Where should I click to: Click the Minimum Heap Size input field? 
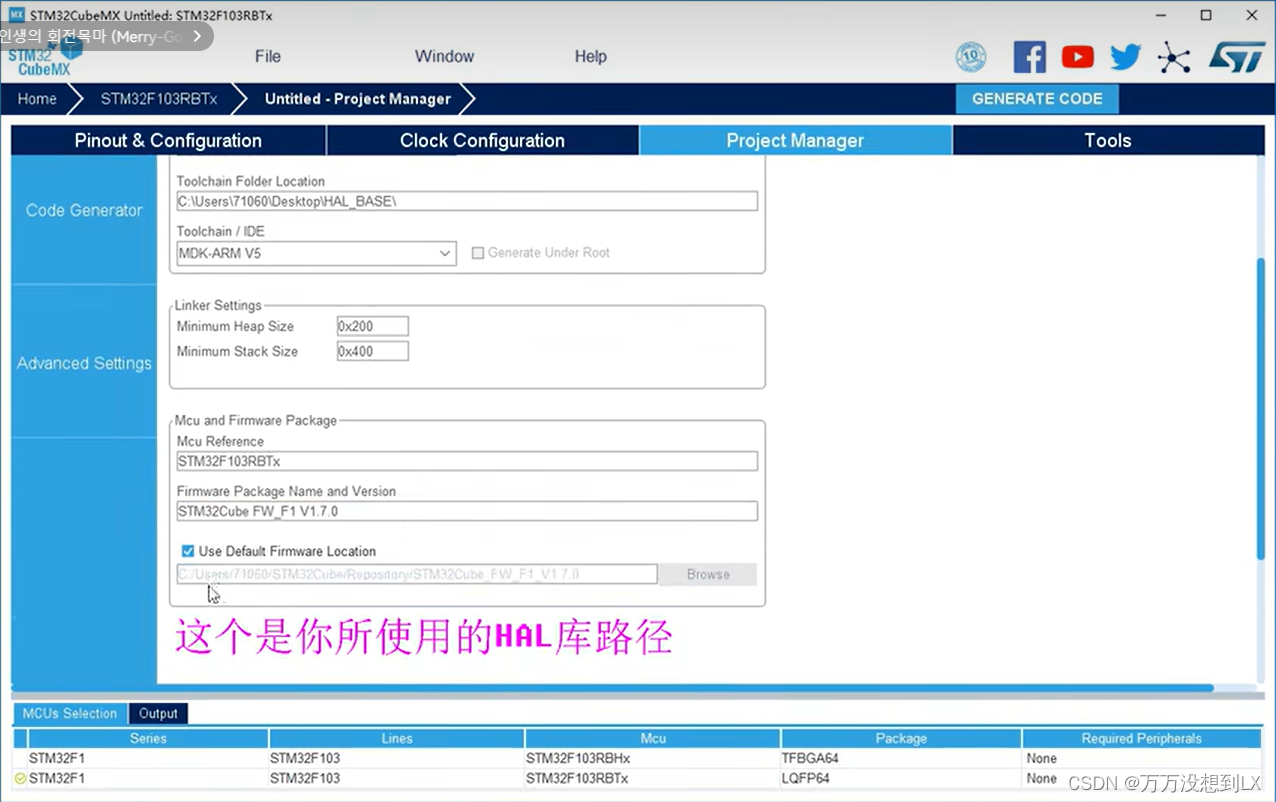372,325
